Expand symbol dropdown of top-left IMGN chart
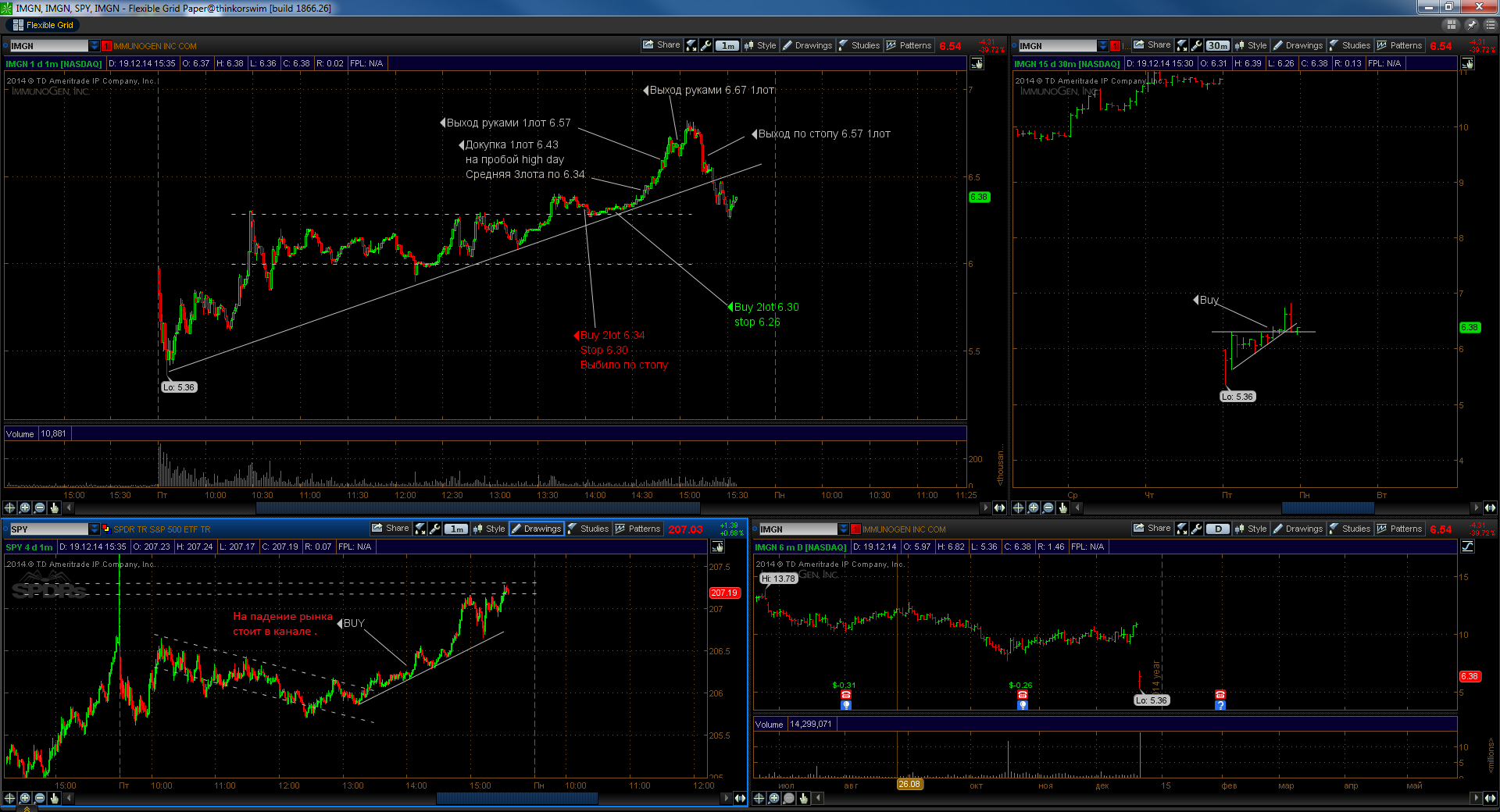Image resolution: width=1500 pixels, height=812 pixels. coord(95,46)
